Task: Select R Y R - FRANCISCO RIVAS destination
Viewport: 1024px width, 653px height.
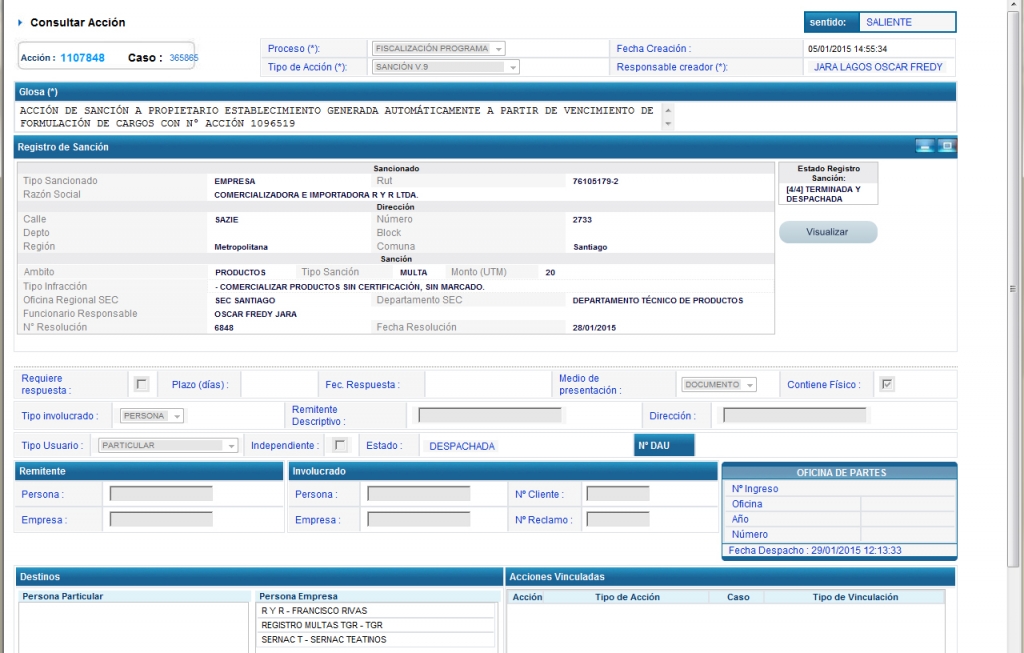Action: pyautogui.click(x=375, y=610)
